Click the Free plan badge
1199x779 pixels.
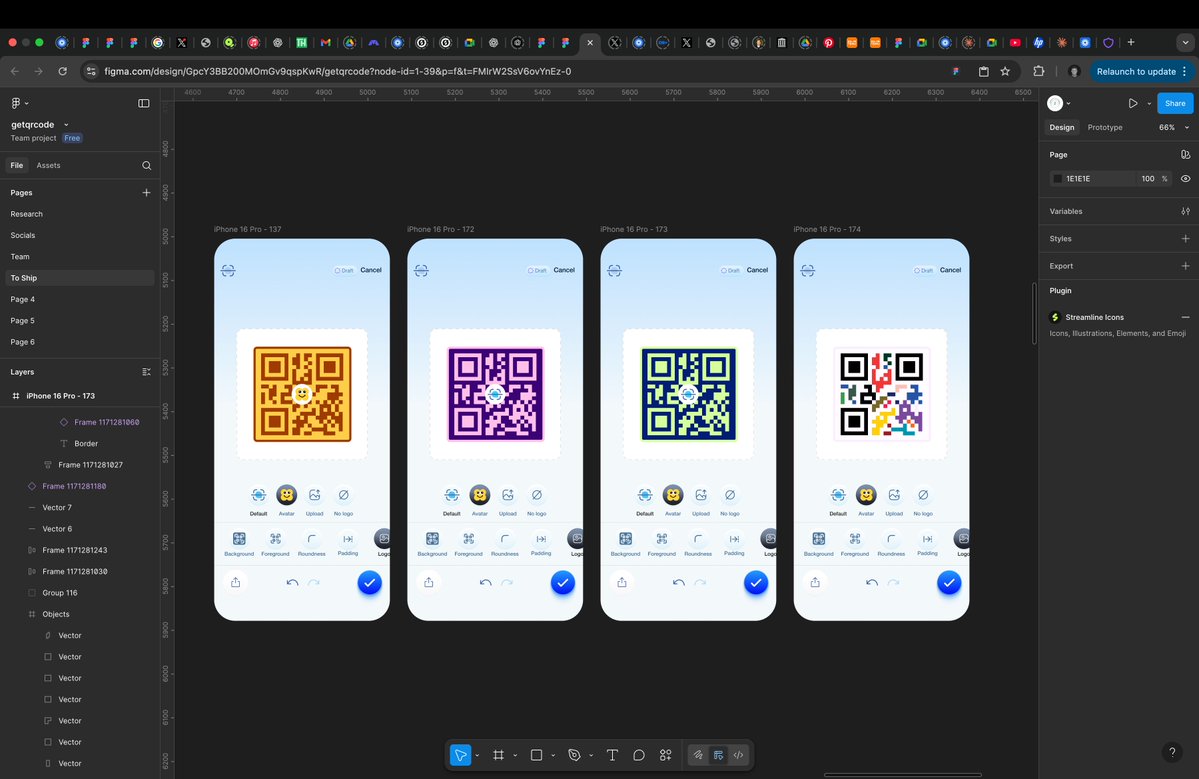[x=72, y=138]
